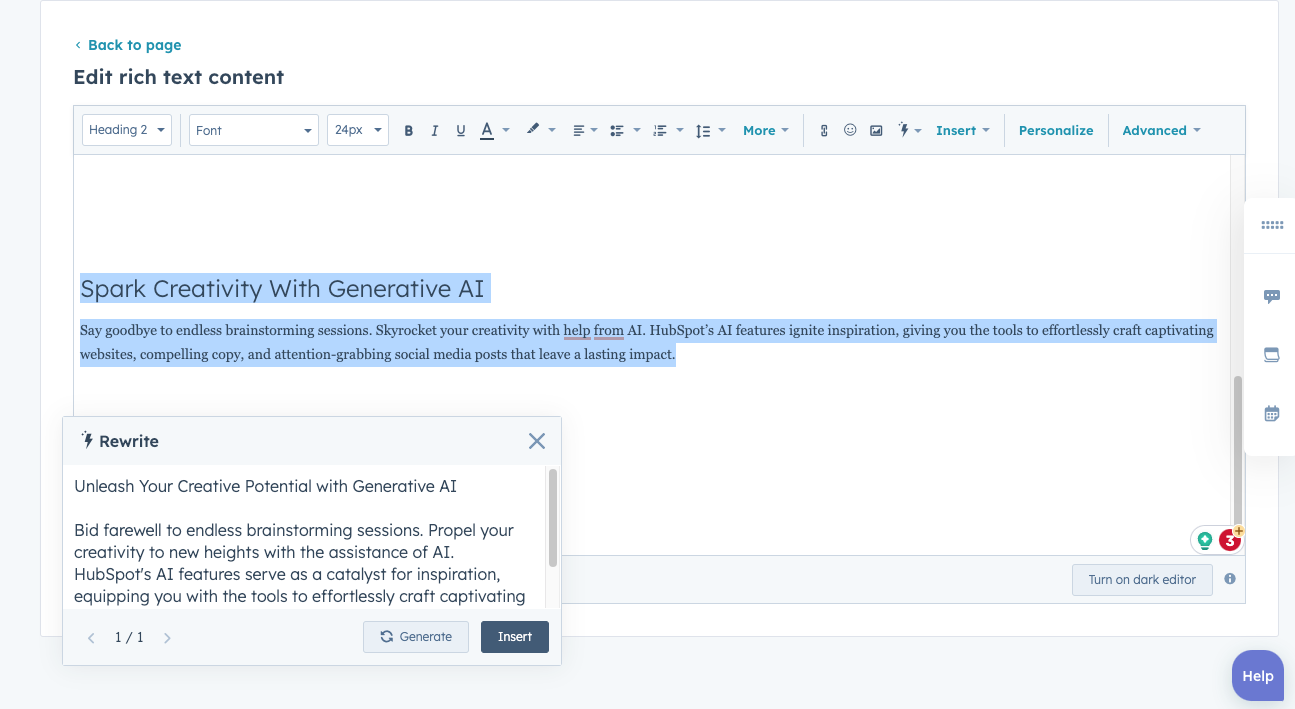Click the bulleted list icon

[617, 131]
